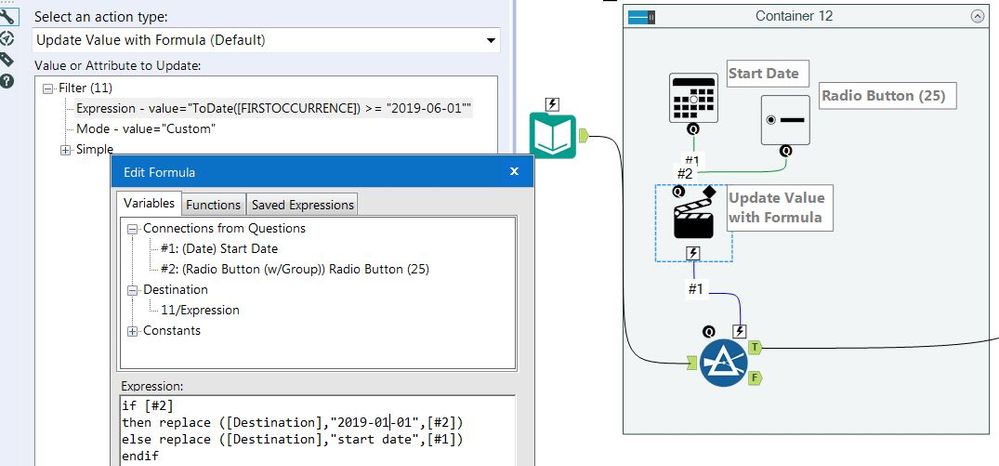This screenshot has width=999, height=466.
Task: Close the Edit Formula dialog
Action: (x=515, y=171)
